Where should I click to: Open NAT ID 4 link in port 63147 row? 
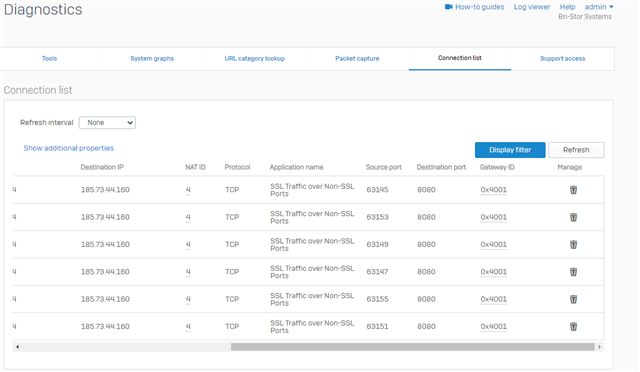(188, 272)
